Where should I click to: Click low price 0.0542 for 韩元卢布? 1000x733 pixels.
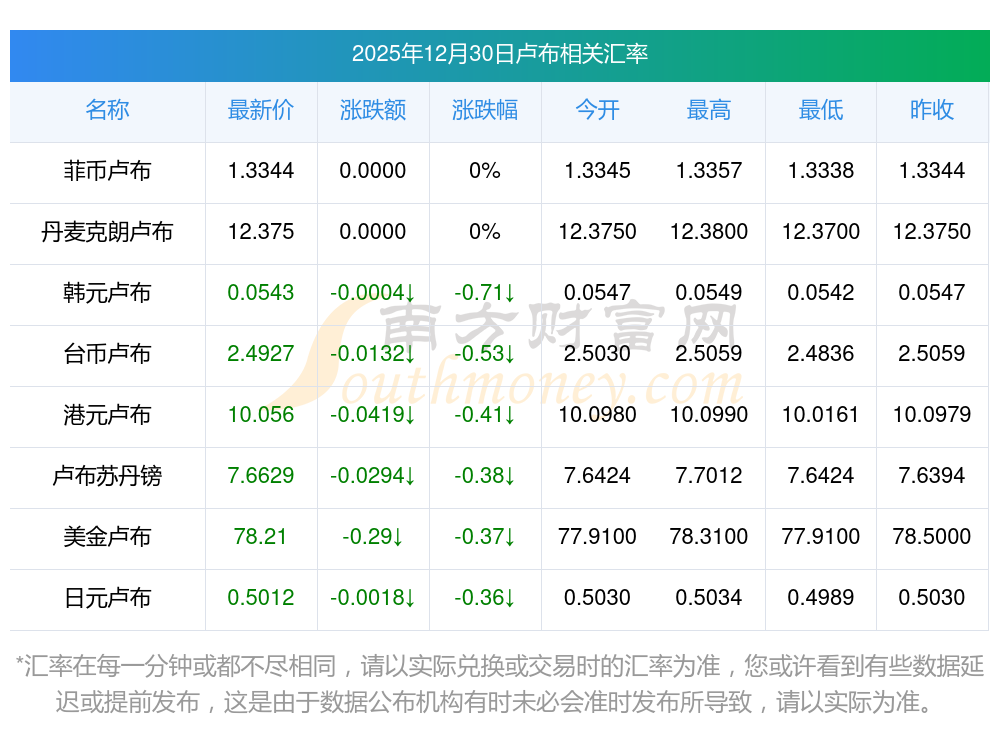(x=821, y=293)
